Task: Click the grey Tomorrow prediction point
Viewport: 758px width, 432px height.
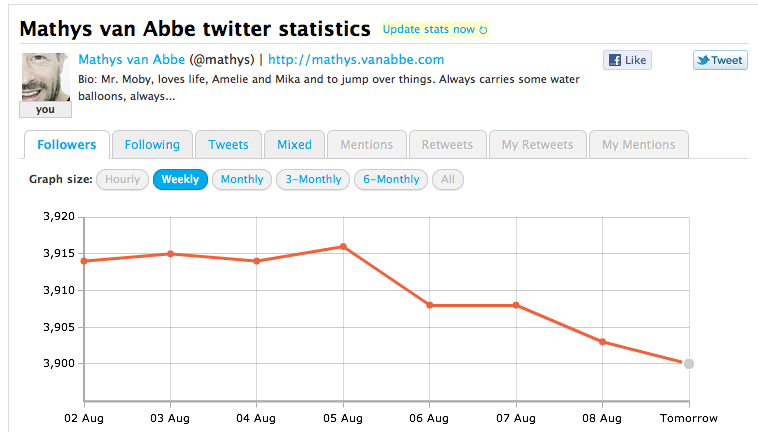Action: [x=688, y=364]
